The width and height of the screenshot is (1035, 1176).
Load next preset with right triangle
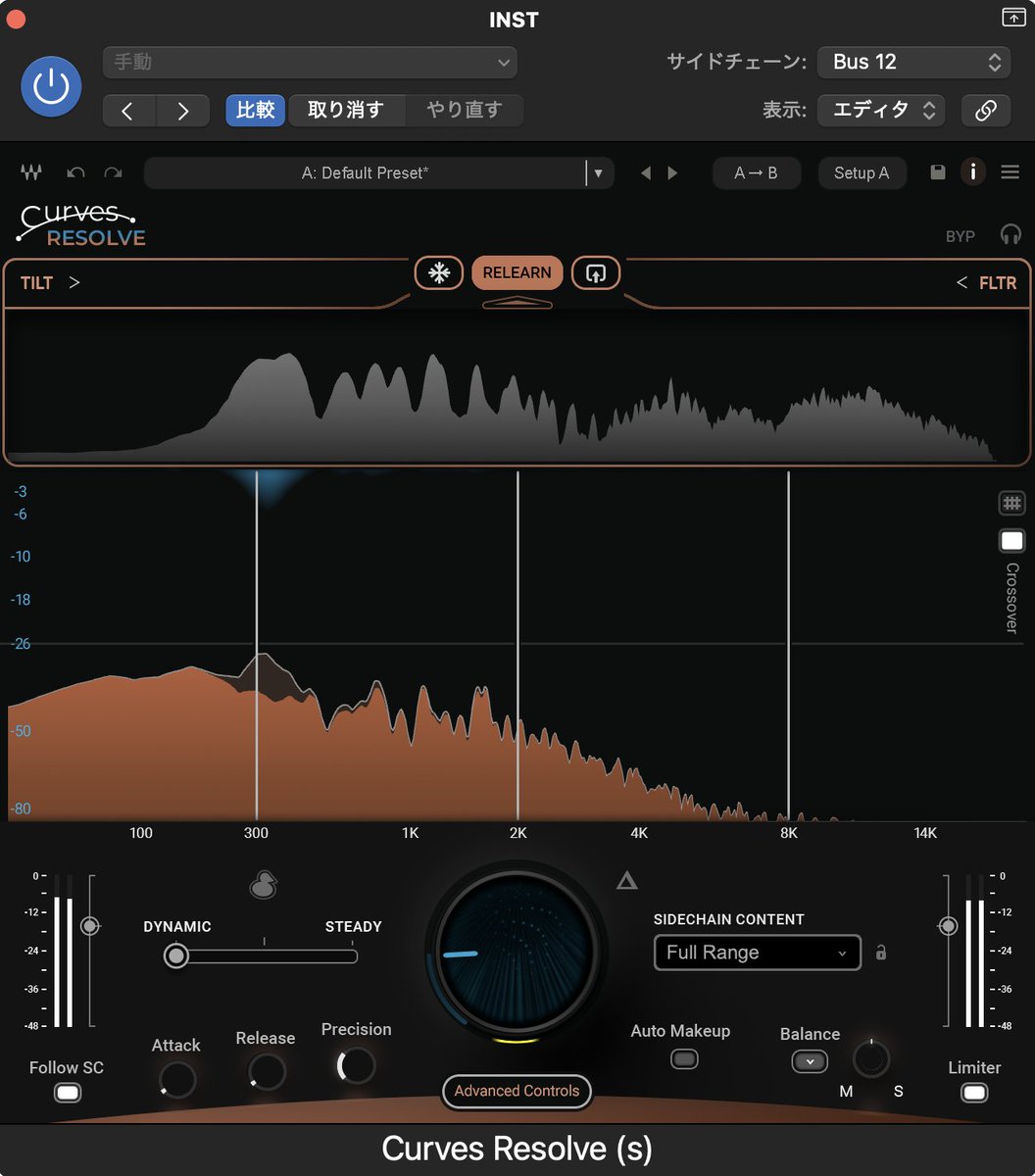(672, 172)
